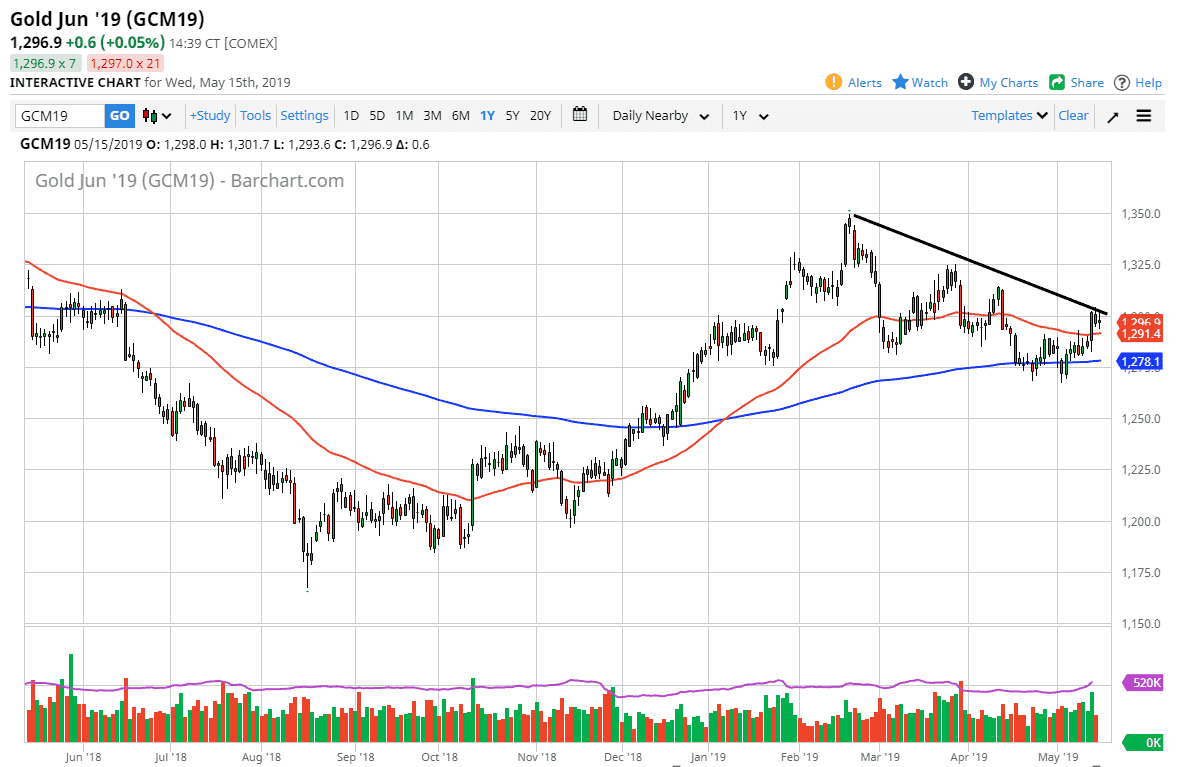Open the calendar date picker icon
Screen dimensions: 1177x767
(579, 115)
